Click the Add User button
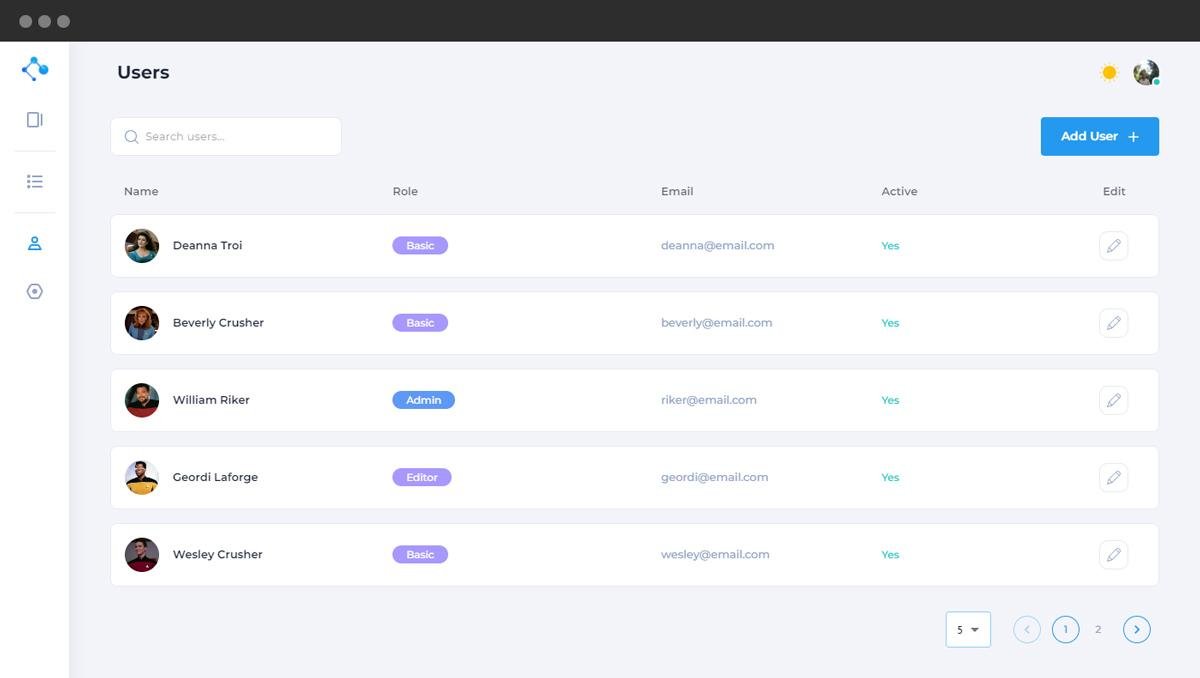Viewport: 1200px width, 678px height. [x=1099, y=137]
